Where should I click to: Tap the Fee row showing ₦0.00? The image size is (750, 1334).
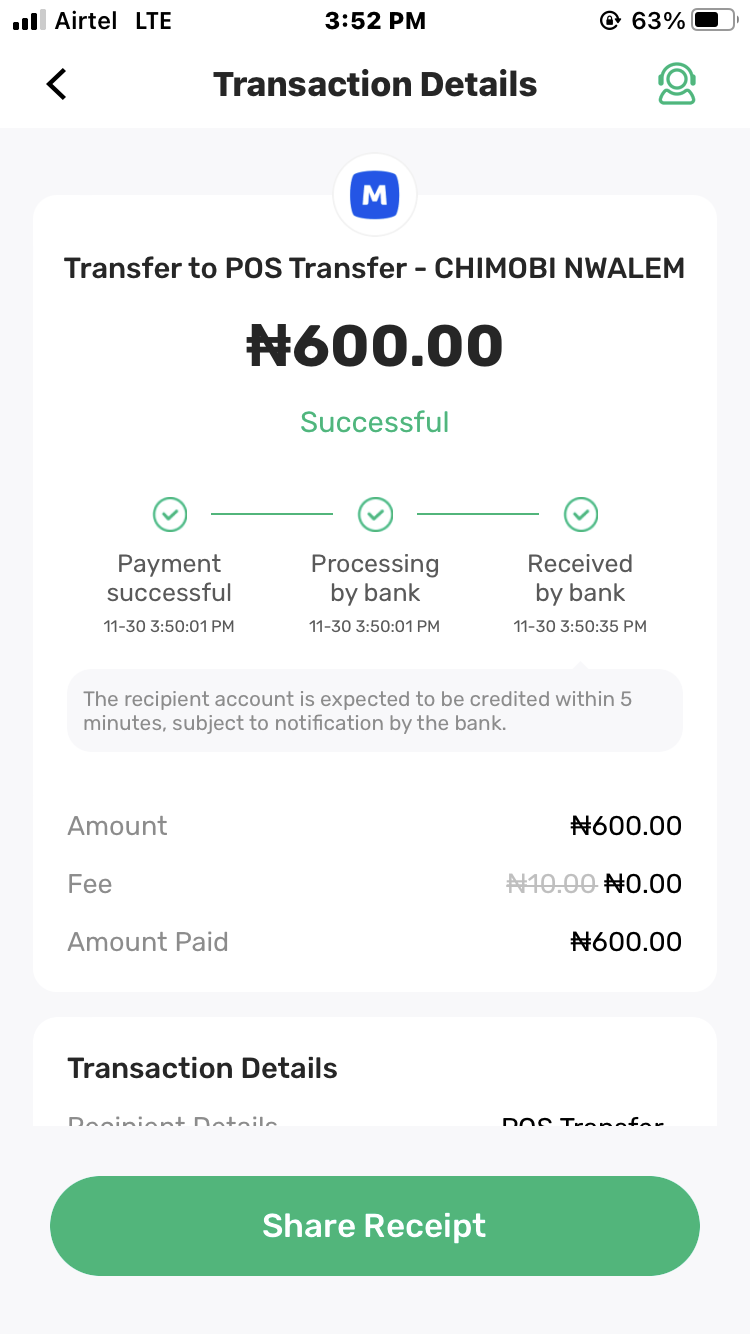pos(643,884)
